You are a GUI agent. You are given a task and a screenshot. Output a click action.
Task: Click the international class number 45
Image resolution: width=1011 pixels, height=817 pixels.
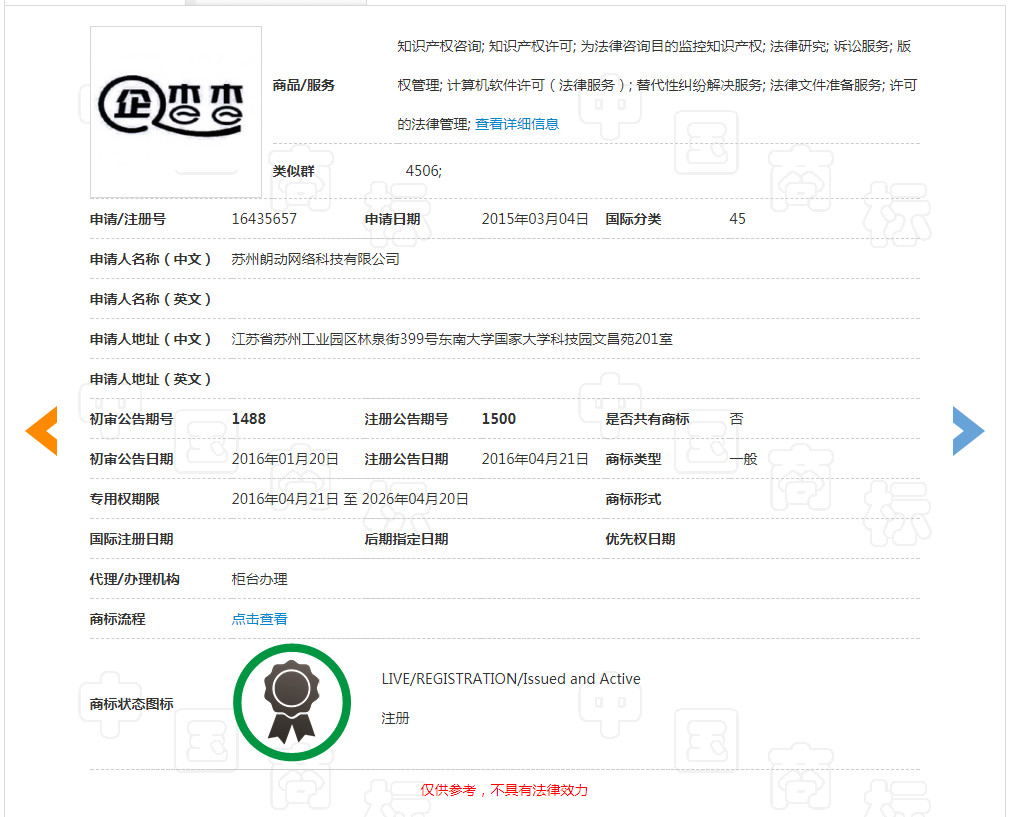(737, 218)
